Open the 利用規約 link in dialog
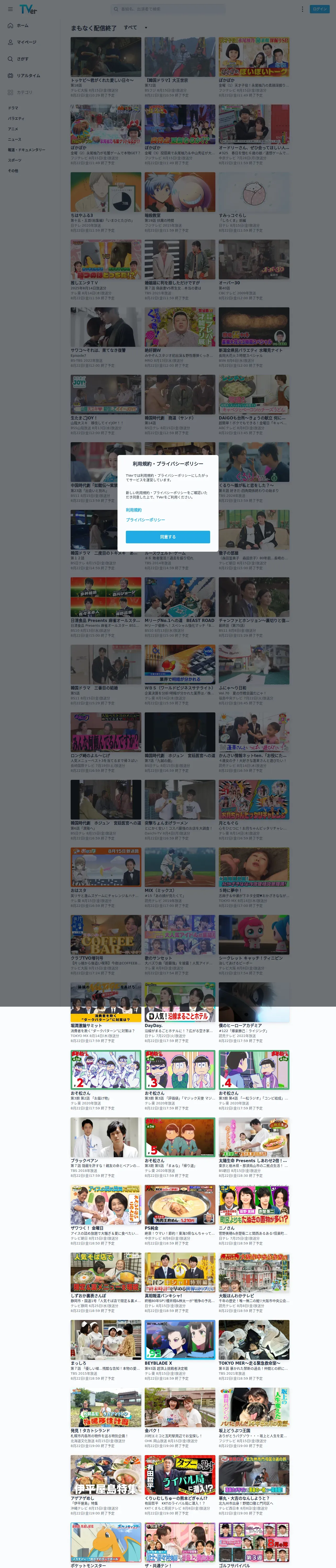This screenshot has height=1568, width=336. click(133, 510)
